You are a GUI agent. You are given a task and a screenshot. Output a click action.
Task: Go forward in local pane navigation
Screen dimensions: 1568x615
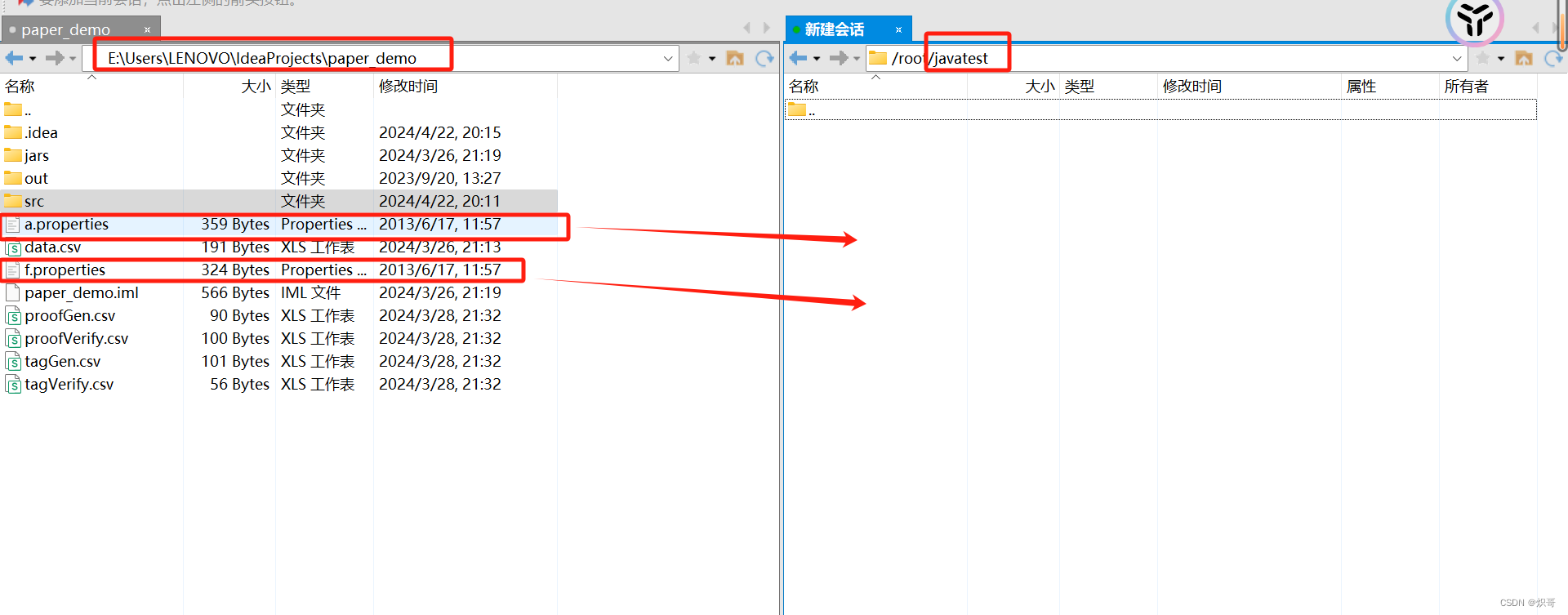point(55,58)
